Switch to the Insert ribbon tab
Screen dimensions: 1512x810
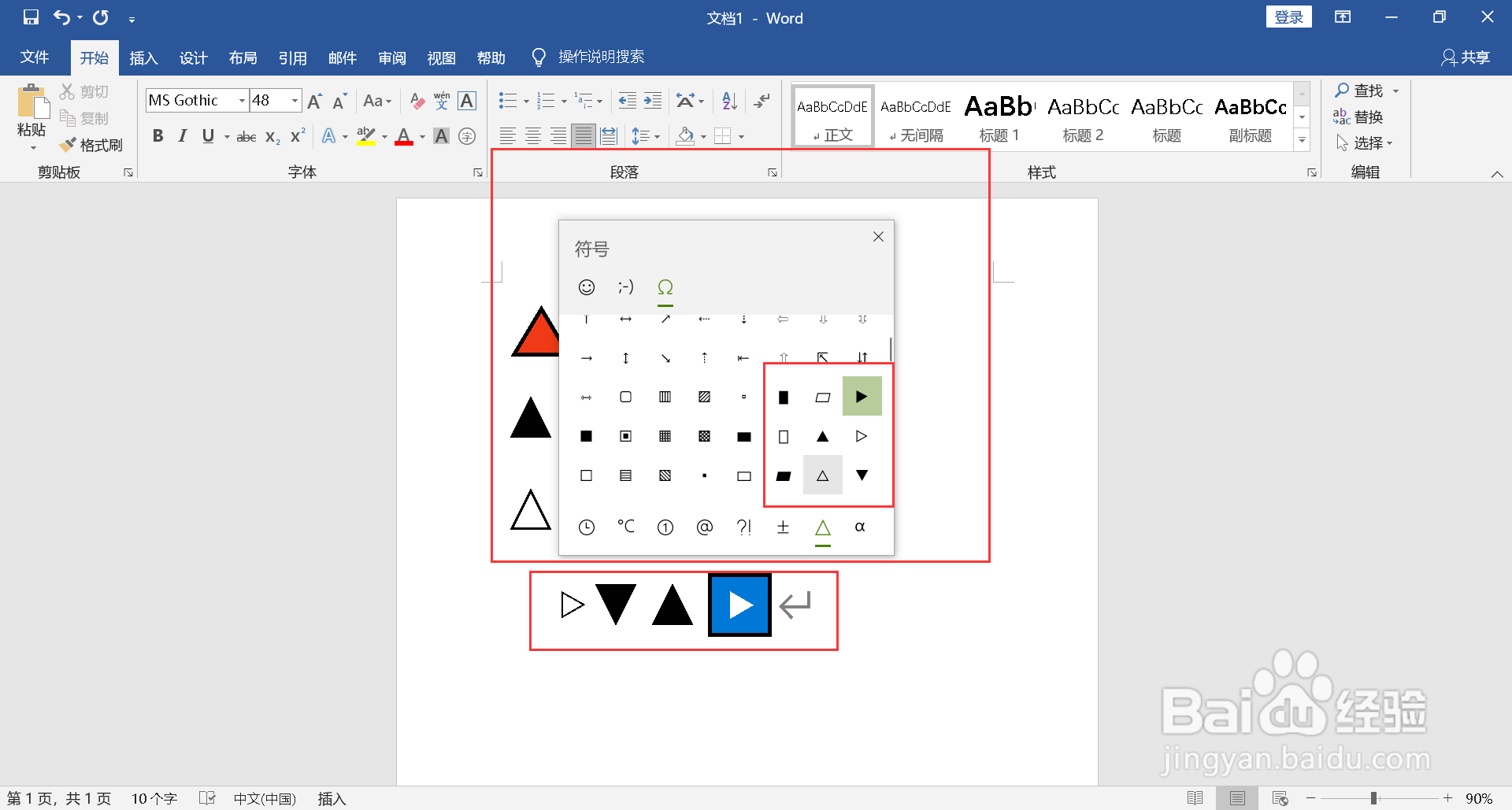[x=143, y=57]
